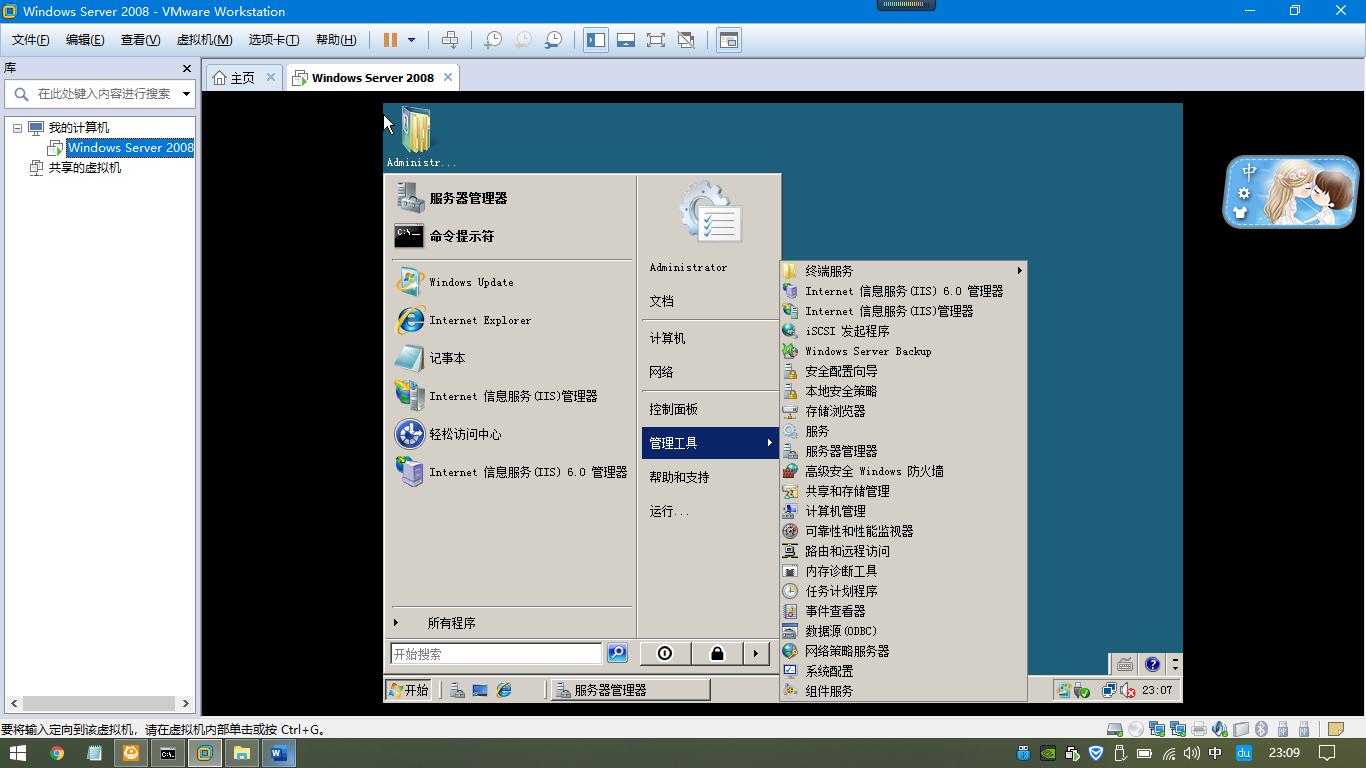The image size is (1366, 768).
Task: Click the language bar help icon
Action: tap(1152, 664)
